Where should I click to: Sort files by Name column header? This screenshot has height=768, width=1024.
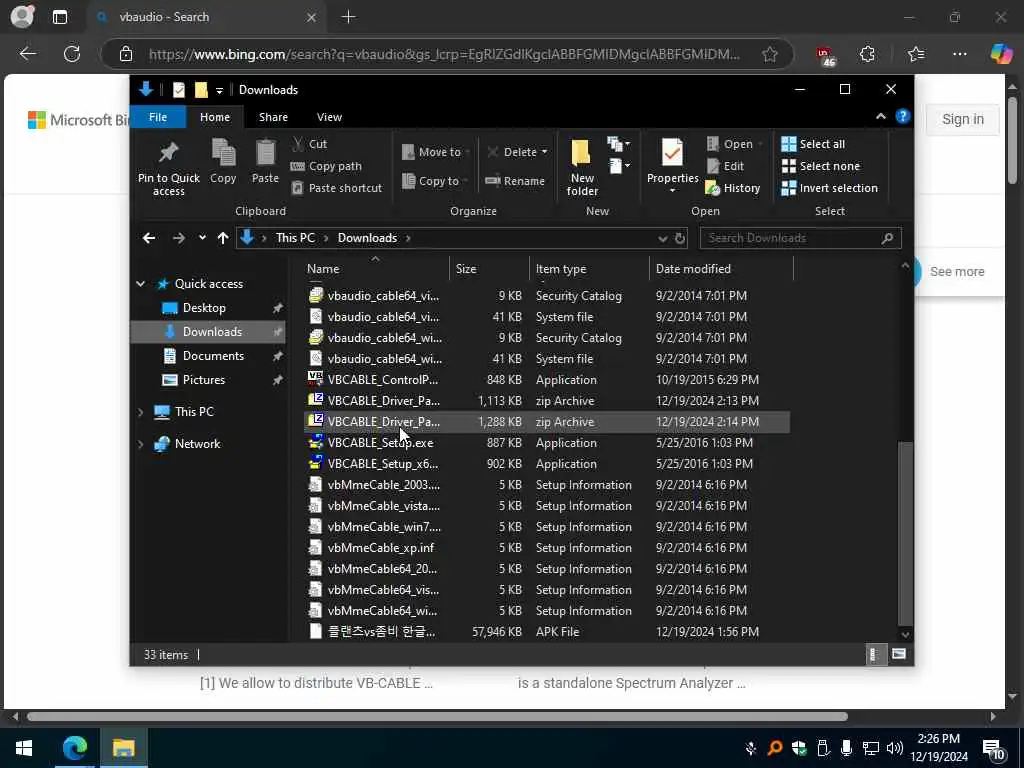377,268
